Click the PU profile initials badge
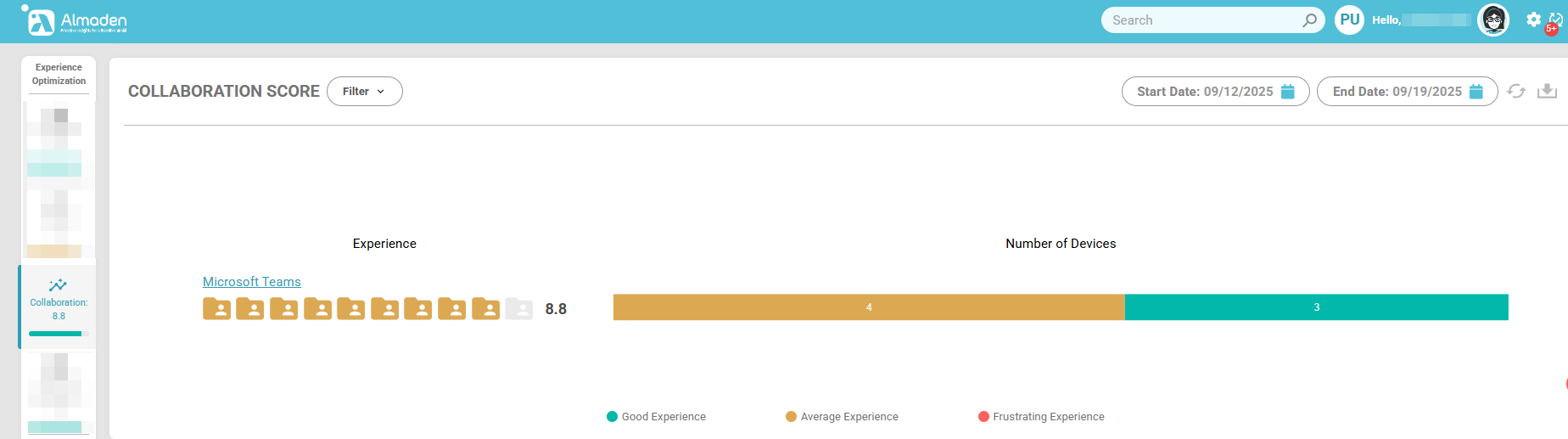Image resolution: width=1568 pixels, height=439 pixels. (1349, 20)
